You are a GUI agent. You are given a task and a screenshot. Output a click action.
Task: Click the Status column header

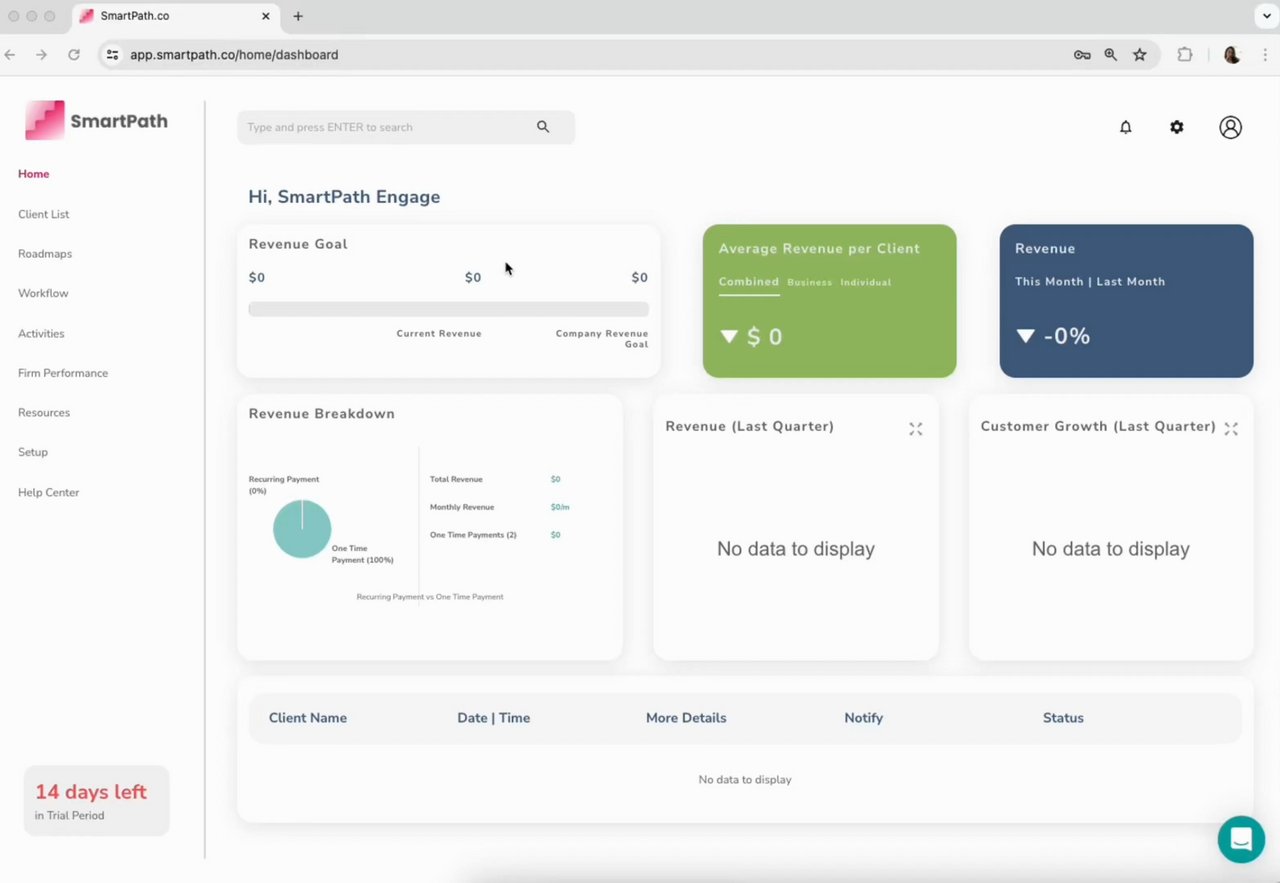(1063, 718)
